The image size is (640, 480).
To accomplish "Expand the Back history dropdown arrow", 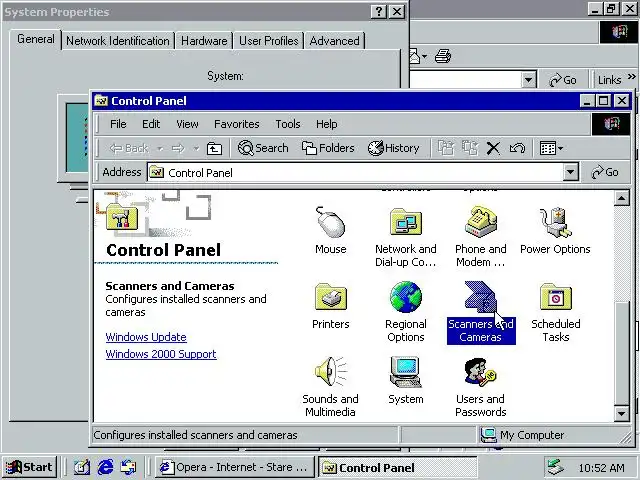I will (x=160, y=149).
